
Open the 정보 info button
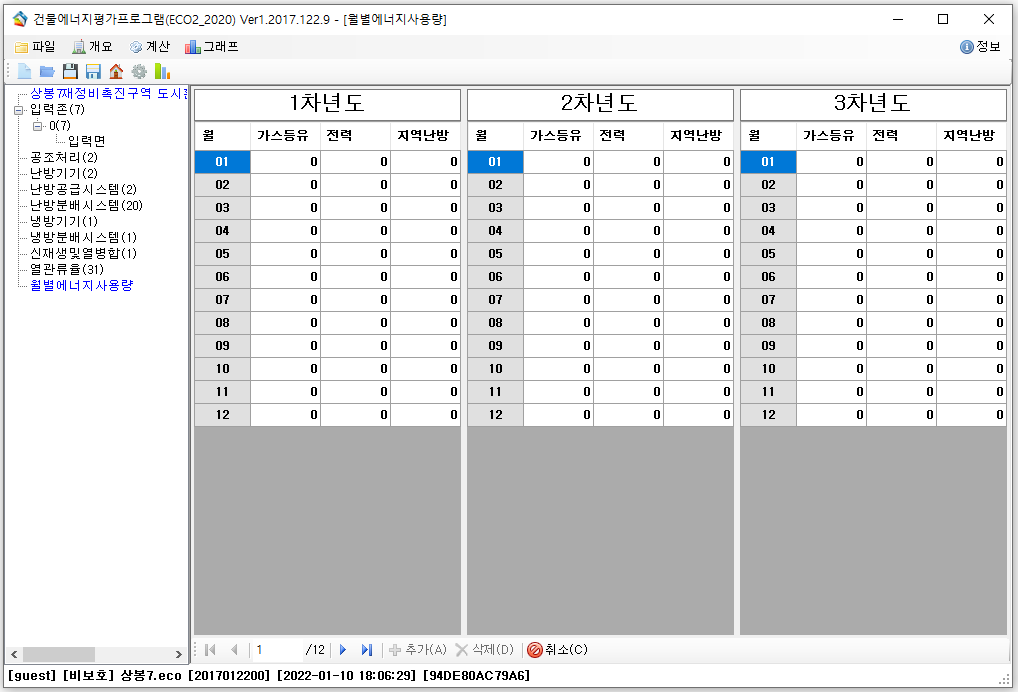(x=980, y=47)
